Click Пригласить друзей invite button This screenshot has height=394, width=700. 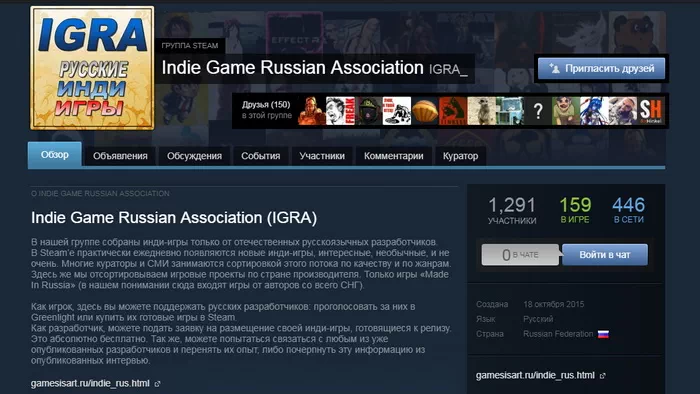point(601,69)
